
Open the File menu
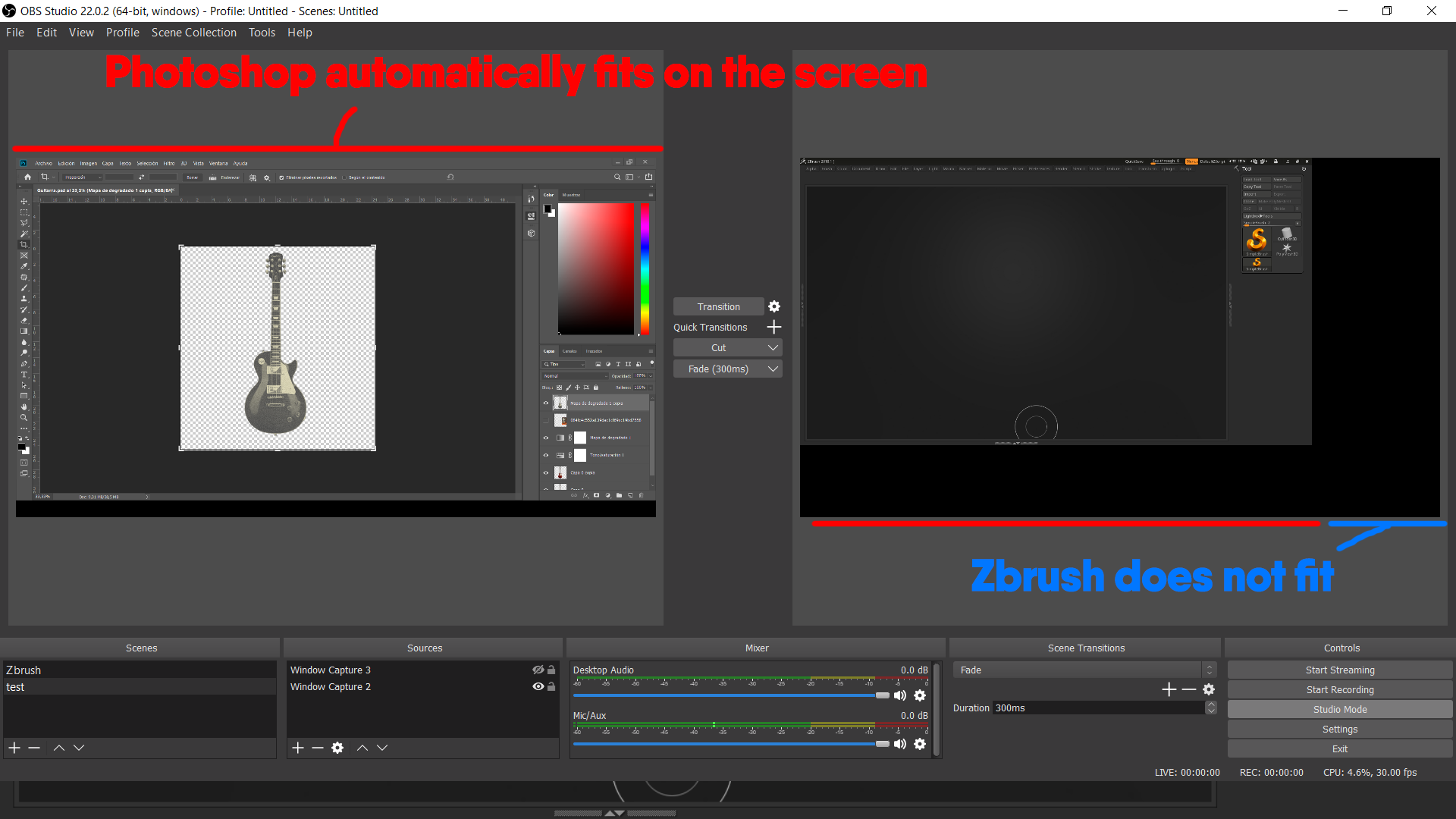tap(15, 32)
